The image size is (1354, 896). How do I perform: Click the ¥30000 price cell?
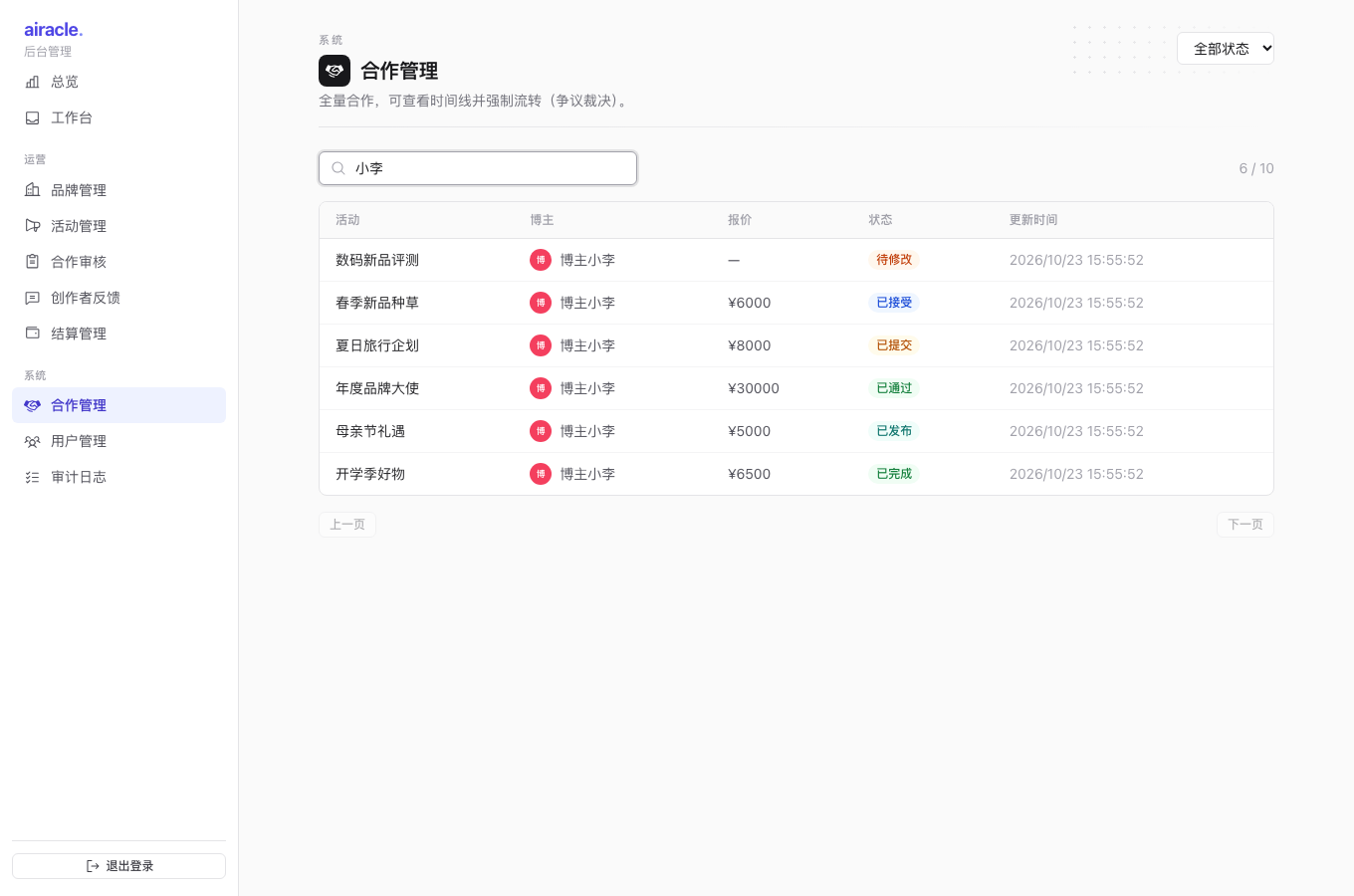(754, 388)
